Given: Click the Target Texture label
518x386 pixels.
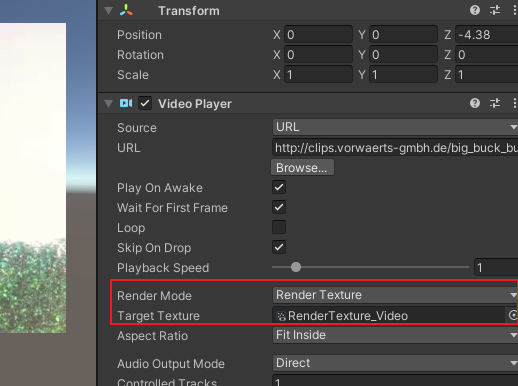Looking at the screenshot, I should [158, 316].
